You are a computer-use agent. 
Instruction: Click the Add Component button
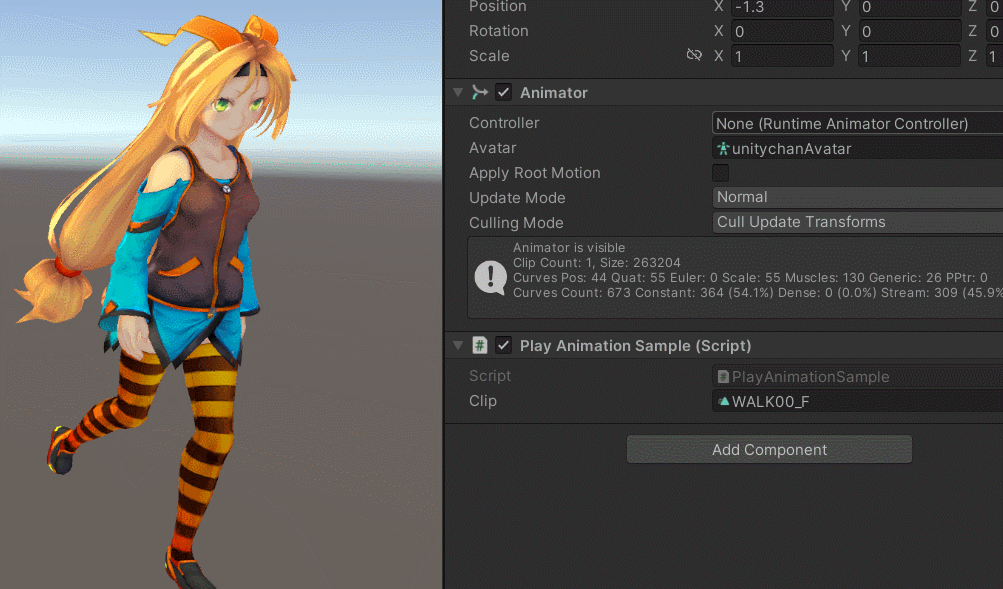(x=769, y=450)
